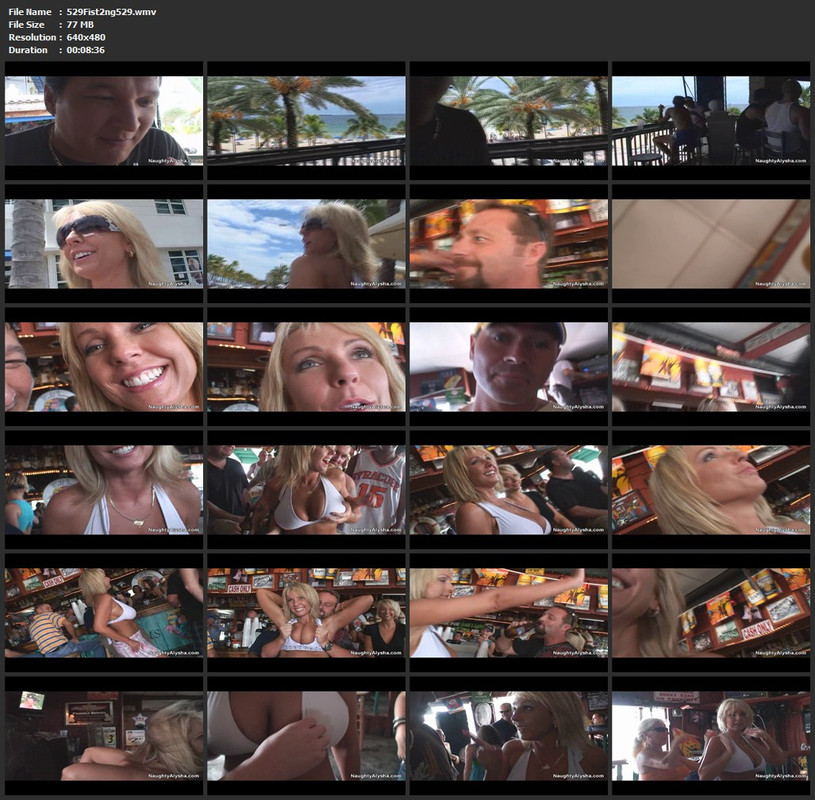Viewport: 815px width, 800px height.
Task: Open thumbnail of blonde woman with bangs close-up
Action: (306, 367)
